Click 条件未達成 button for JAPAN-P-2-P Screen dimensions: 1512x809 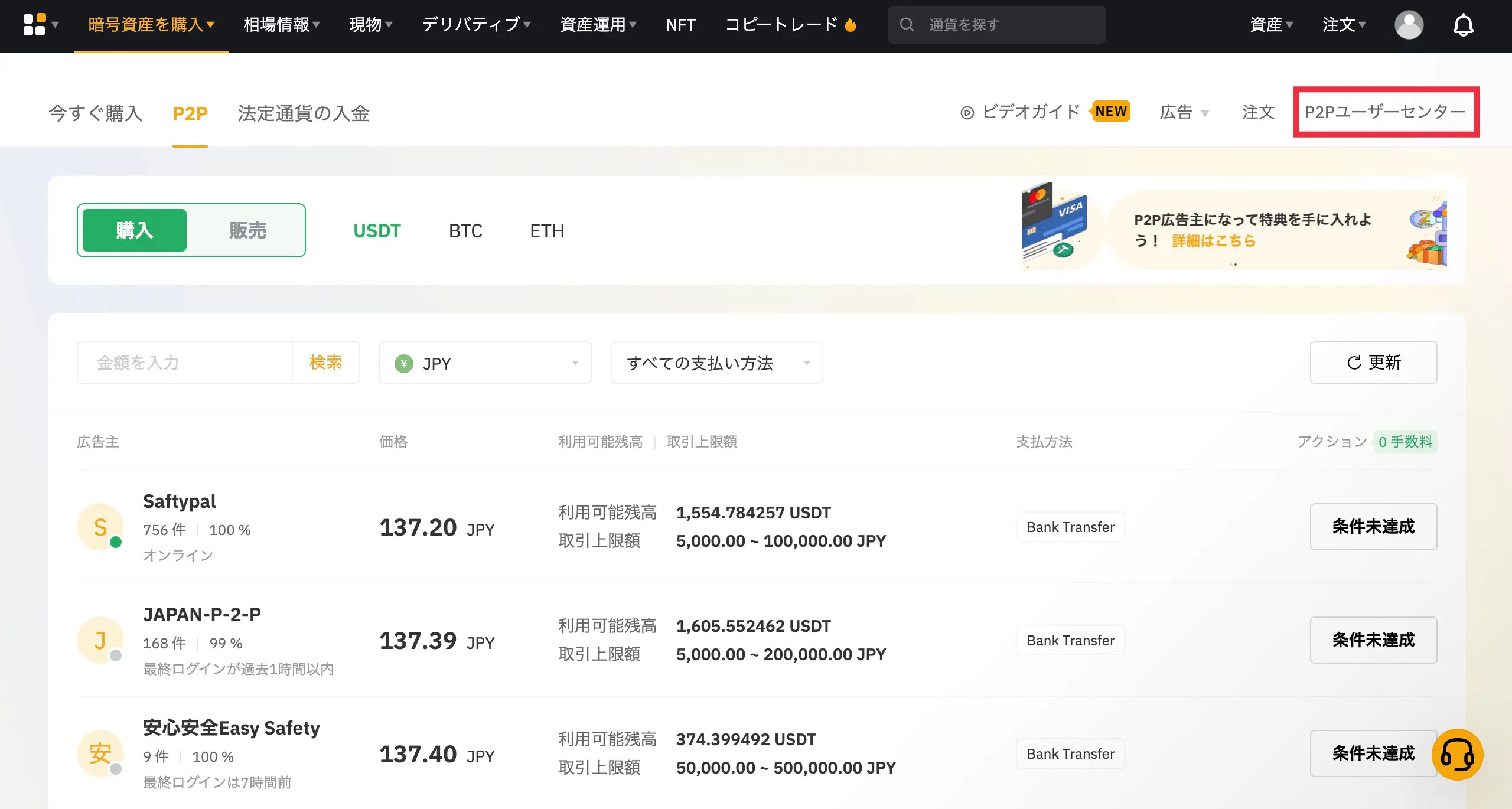1373,640
